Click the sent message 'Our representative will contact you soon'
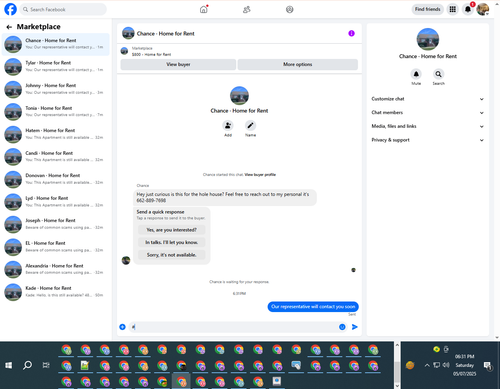This screenshot has width=500, height=389. point(313,307)
